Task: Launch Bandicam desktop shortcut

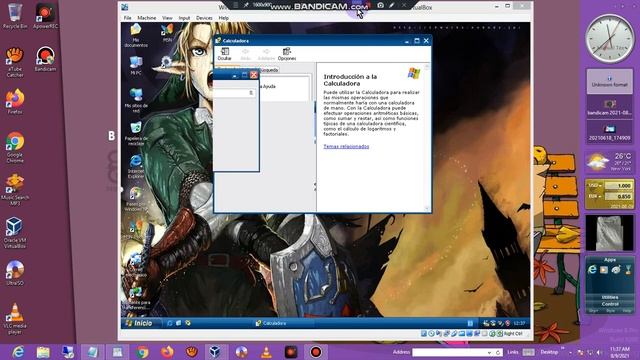Action: coord(45,59)
